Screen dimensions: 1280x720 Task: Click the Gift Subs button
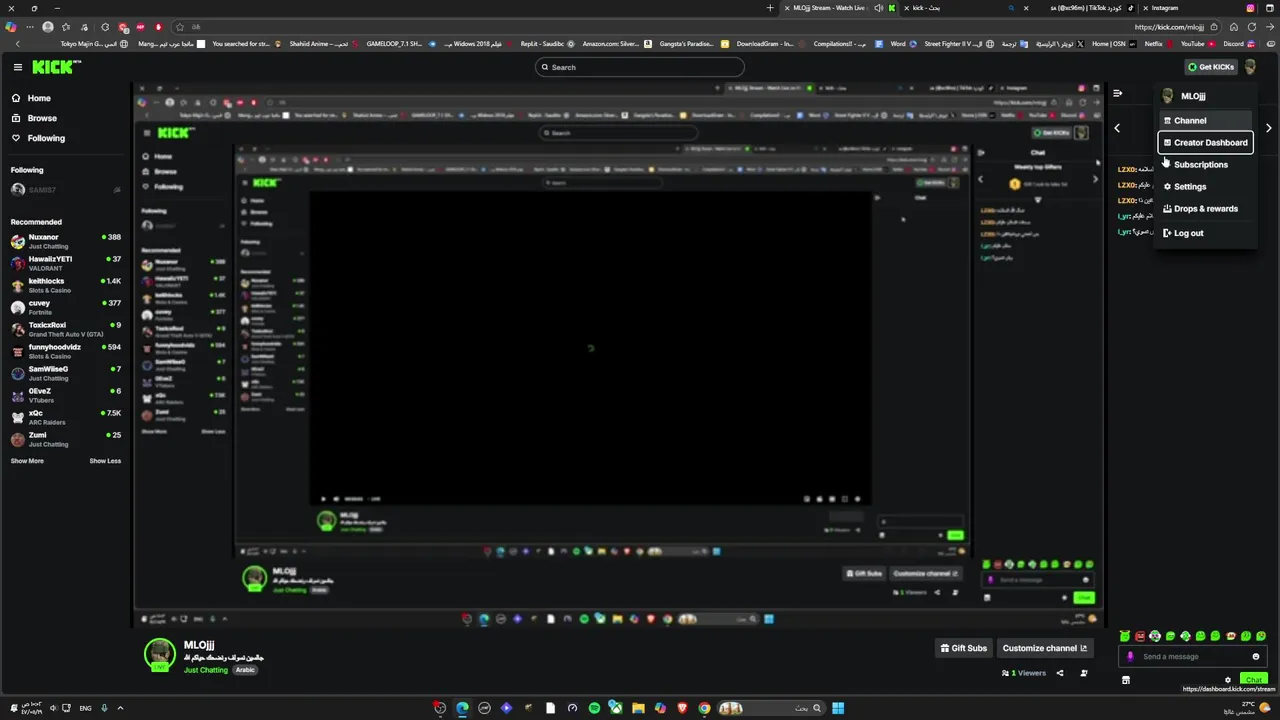(x=964, y=648)
